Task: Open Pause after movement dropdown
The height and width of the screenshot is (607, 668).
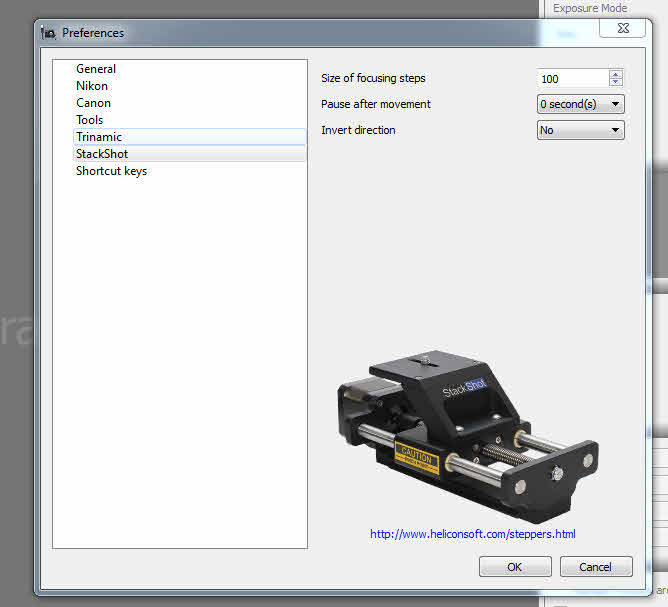Action: click(x=581, y=104)
